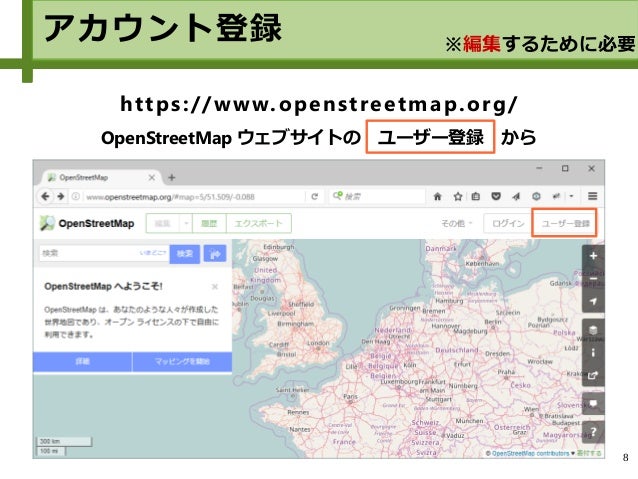Go forward with browser forward arrow
This screenshot has height=479, width=638.
tap(61, 197)
